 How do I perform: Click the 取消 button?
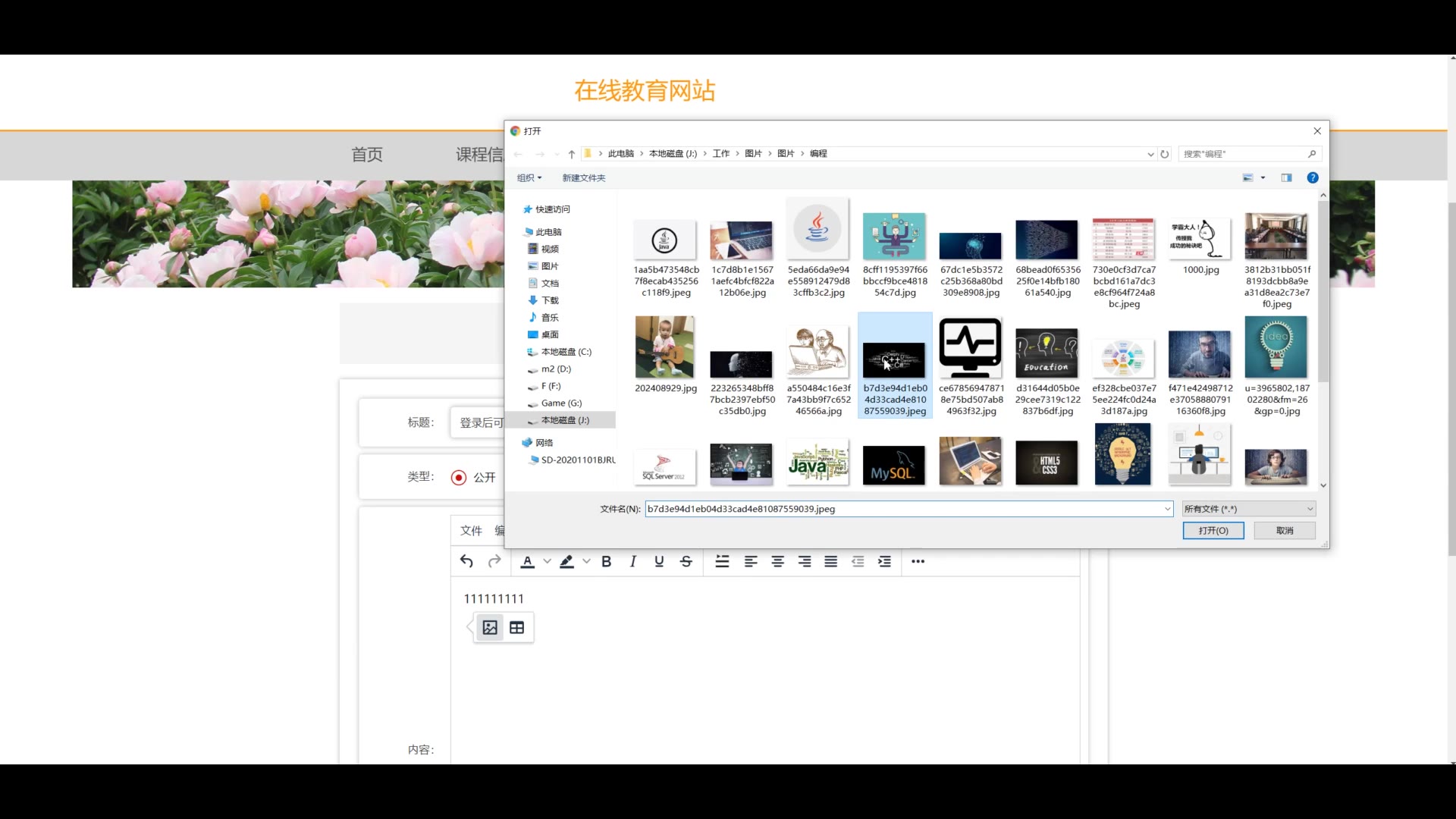coord(1284,531)
